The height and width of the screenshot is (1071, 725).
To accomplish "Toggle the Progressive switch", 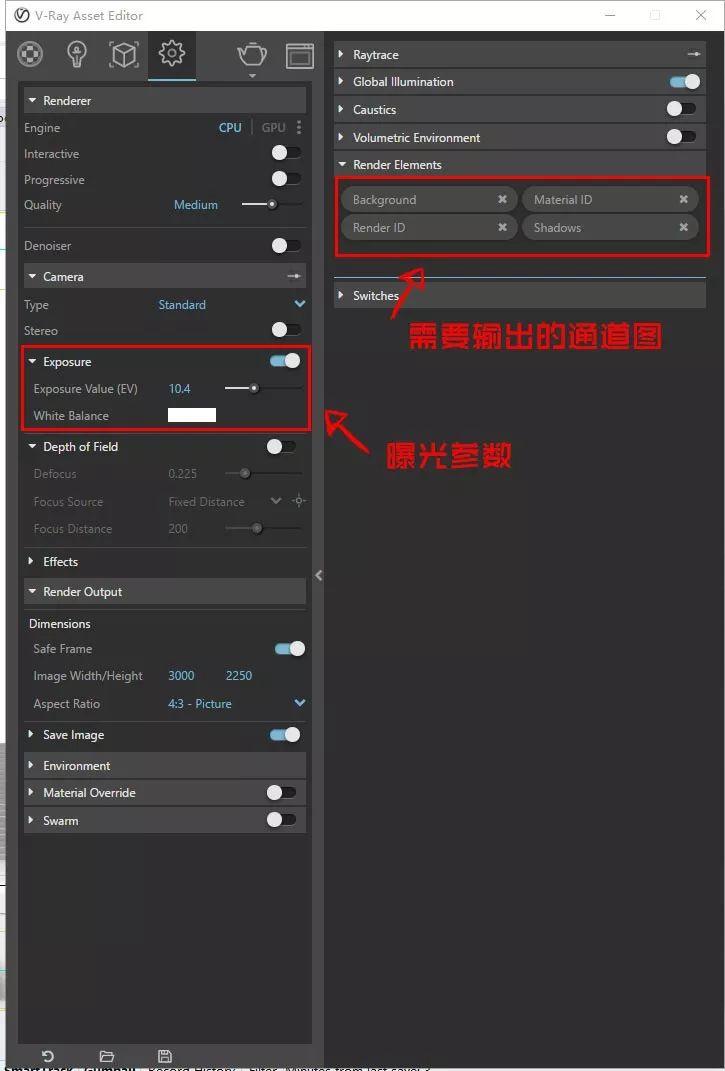I will (x=286, y=179).
